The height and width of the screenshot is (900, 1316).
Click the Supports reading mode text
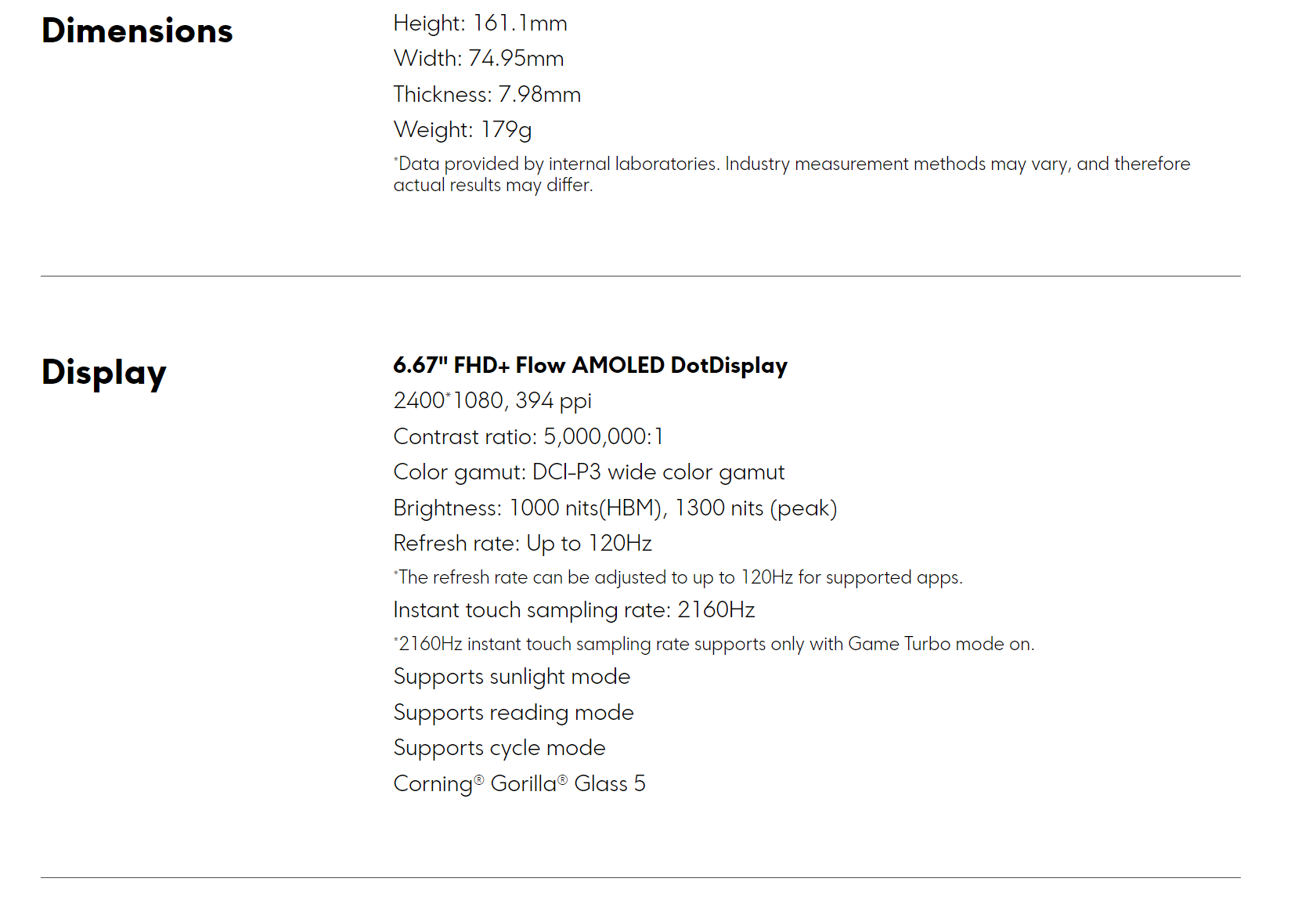click(514, 713)
